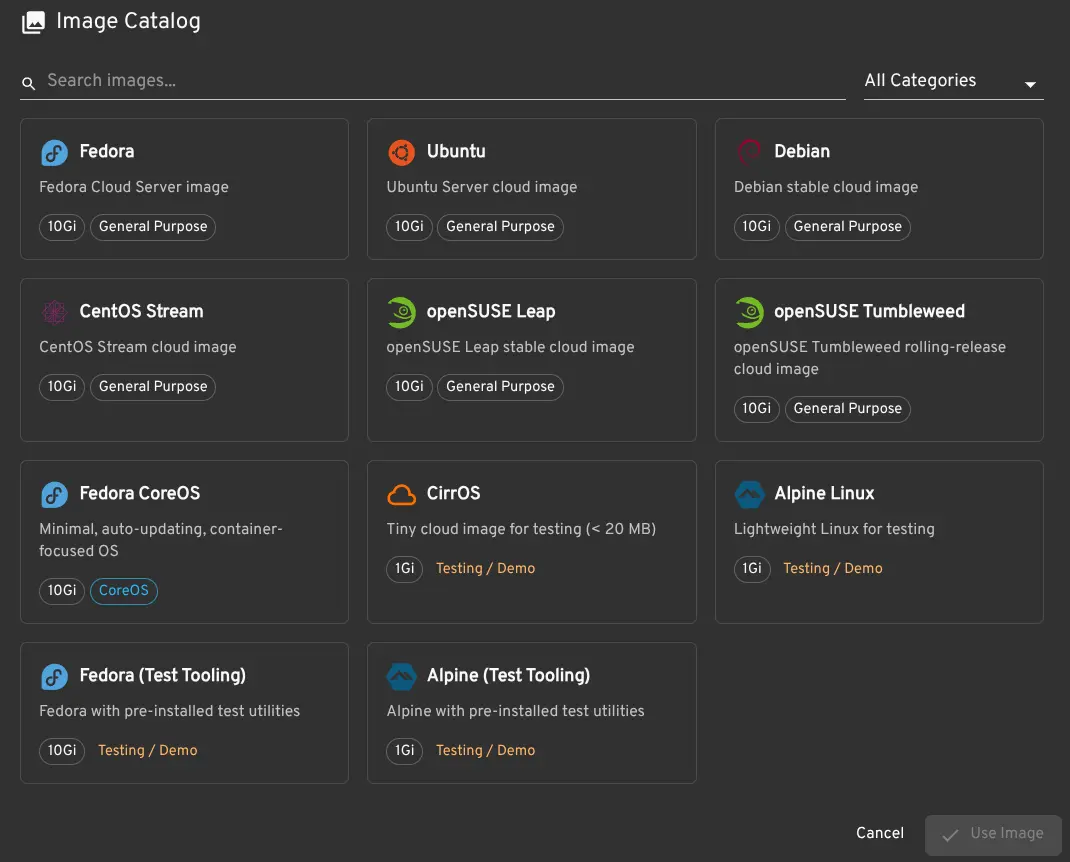Click 'CentOS Stream cloud image' description
Viewport: 1070px width, 862px height.
[x=137, y=347]
